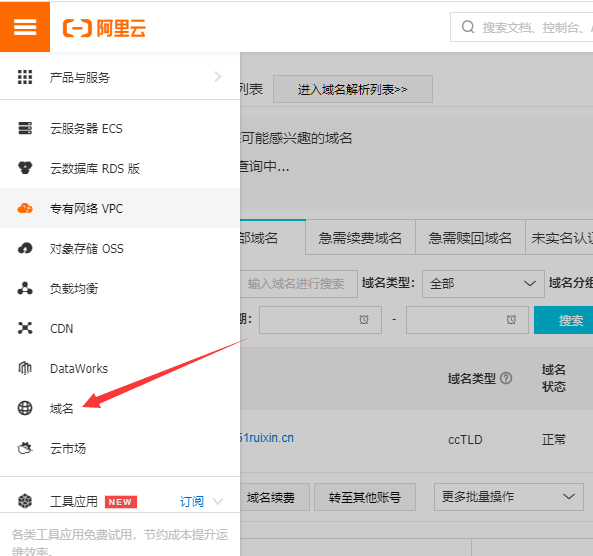Viewport: 593px width, 556px height.
Task: Click the end date input field
Action: pyautogui.click(x=467, y=320)
